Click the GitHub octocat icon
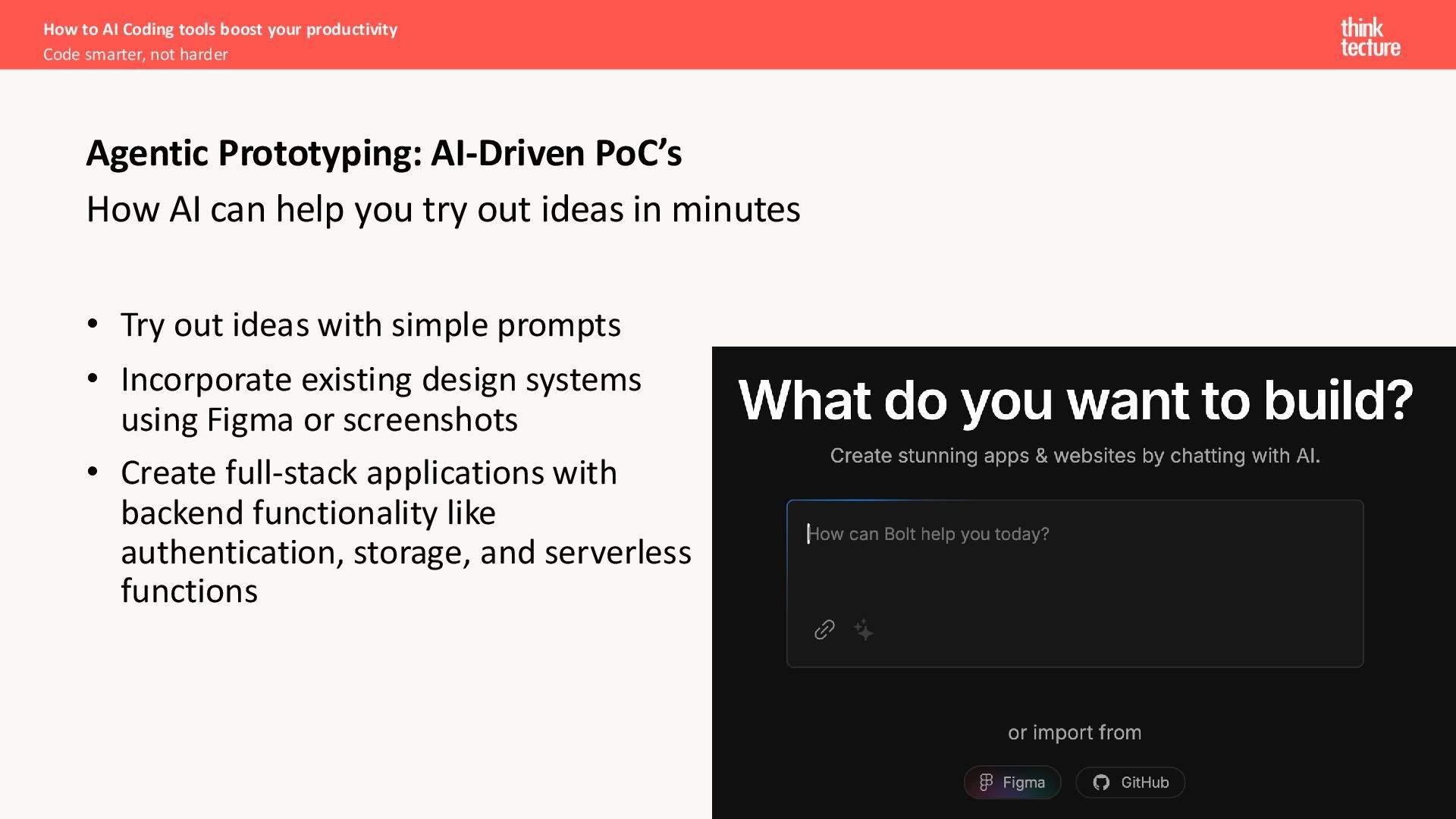Image resolution: width=1456 pixels, height=819 pixels. point(1101,782)
